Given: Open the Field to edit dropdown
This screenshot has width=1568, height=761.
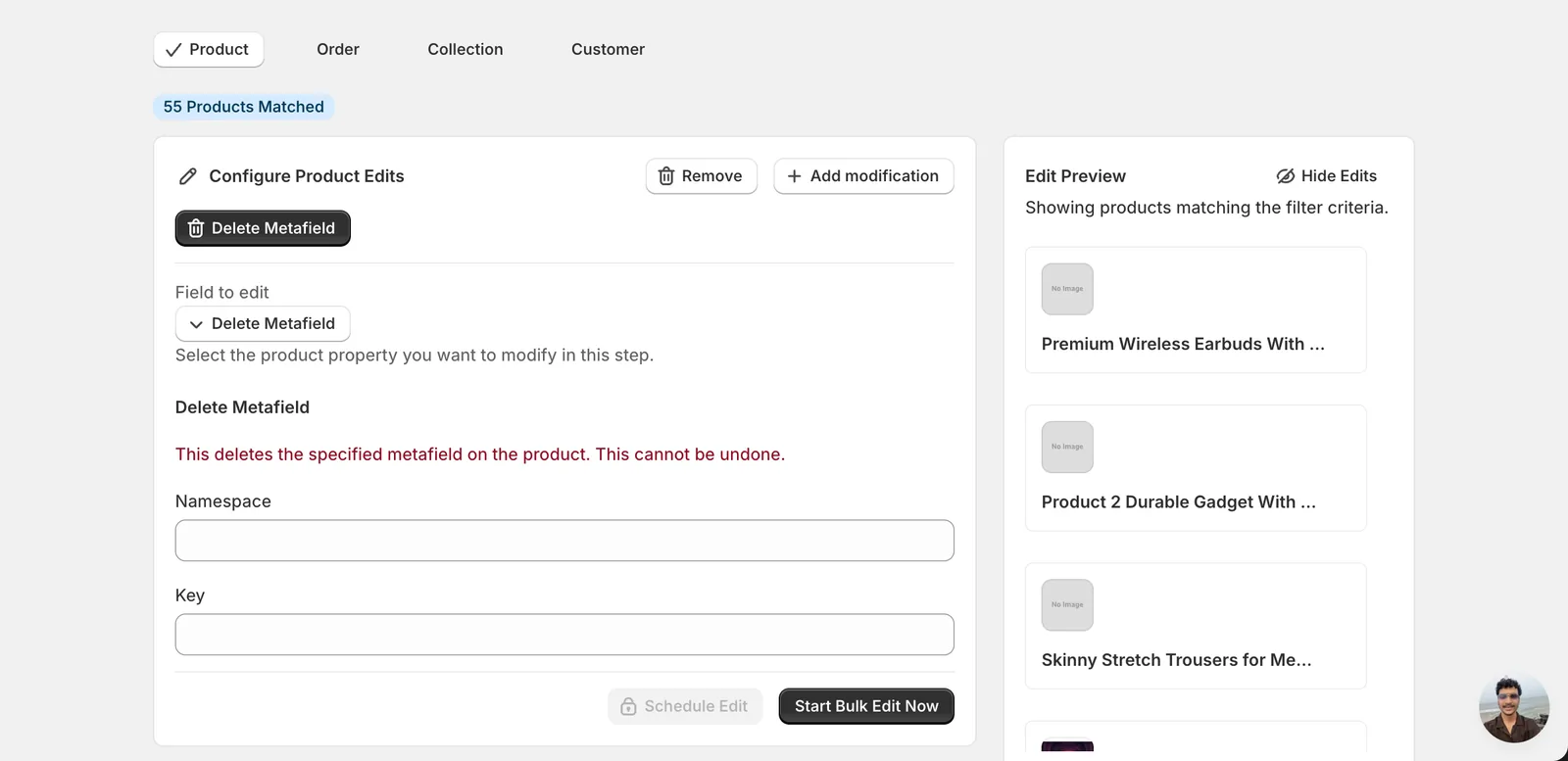Looking at the screenshot, I should pyautogui.click(x=263, y=324).
